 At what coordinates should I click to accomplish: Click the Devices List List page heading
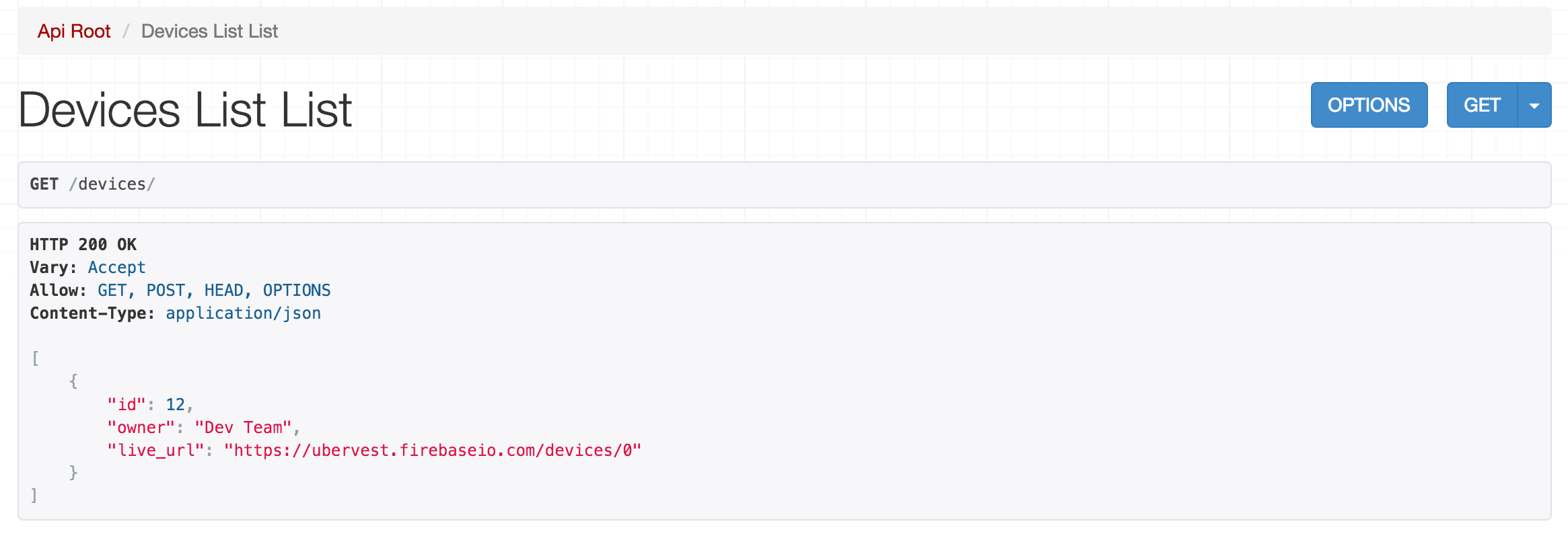[x=185, y=110]
